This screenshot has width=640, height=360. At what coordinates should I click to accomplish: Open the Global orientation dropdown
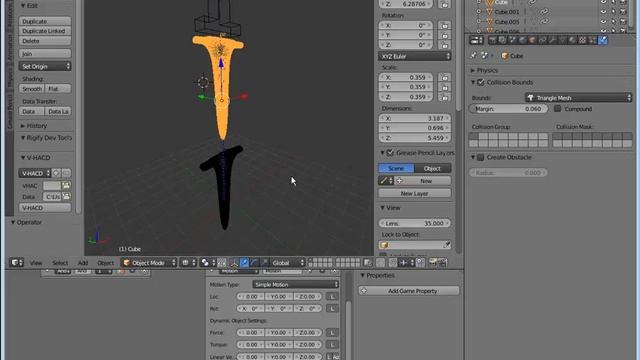(287, 262)
